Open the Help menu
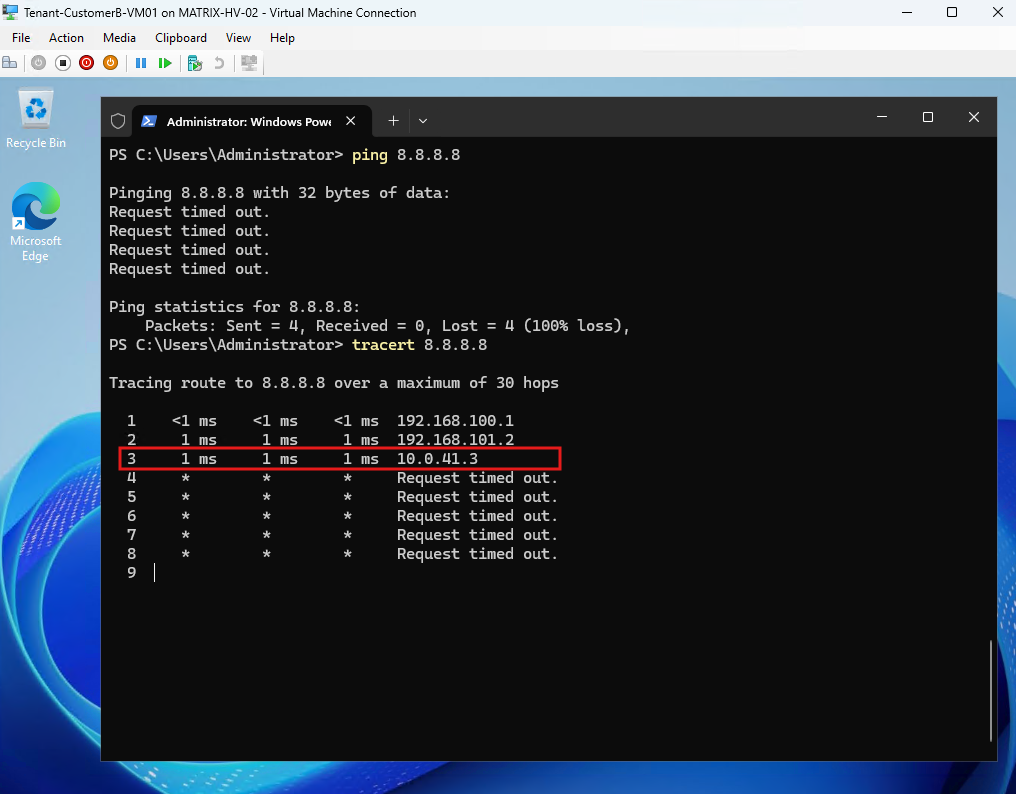 (x=283, y=38)
